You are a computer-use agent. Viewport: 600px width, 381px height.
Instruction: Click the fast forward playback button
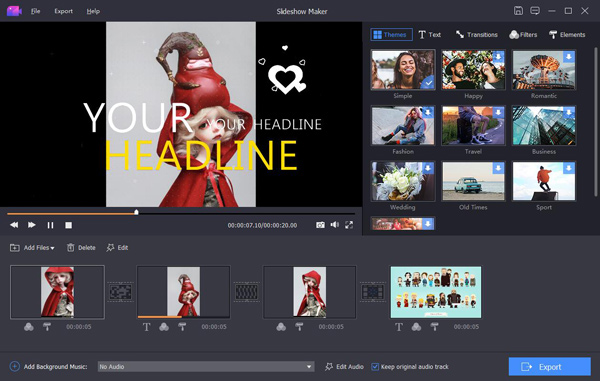click(x=32, y=225)
